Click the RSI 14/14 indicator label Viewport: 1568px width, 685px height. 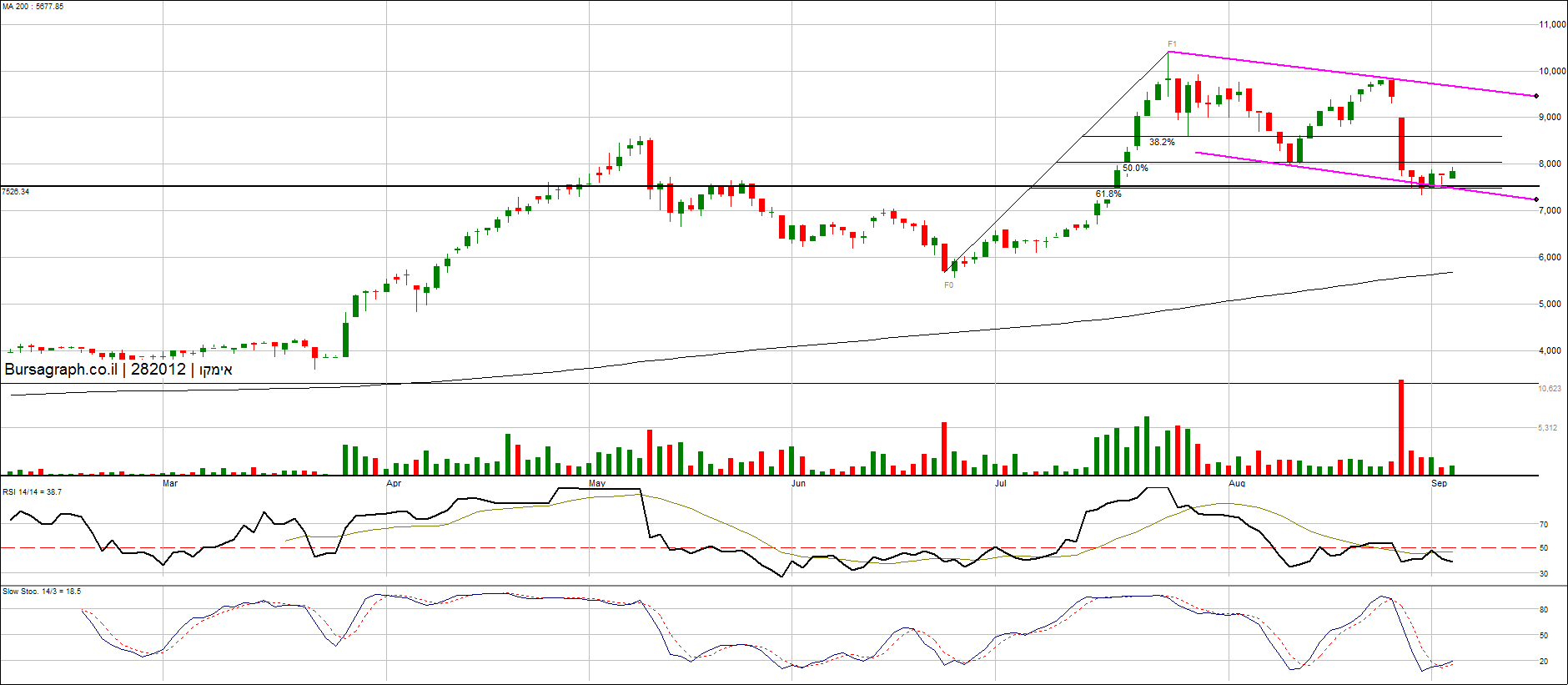32,492
